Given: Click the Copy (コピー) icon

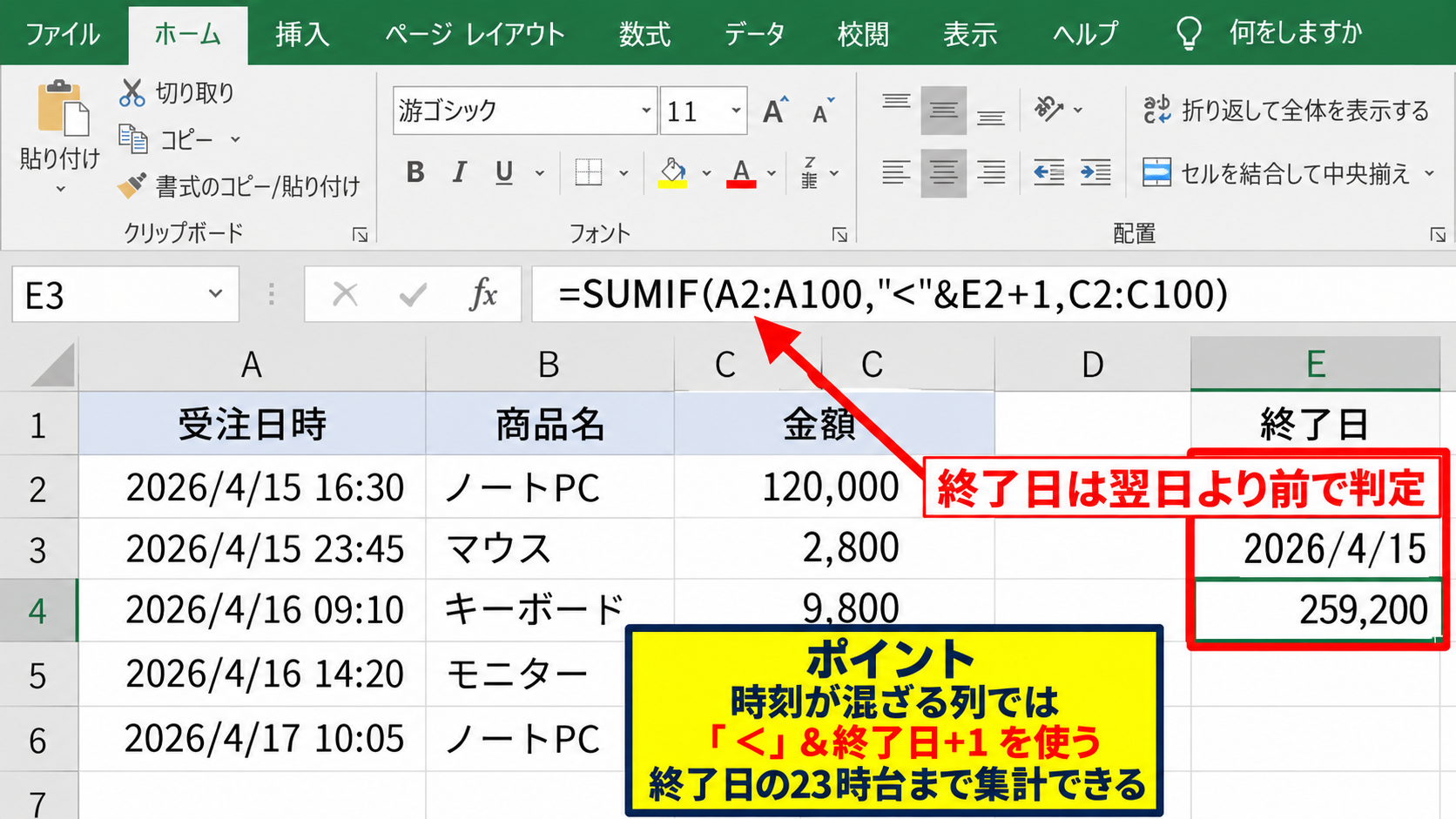Looking at the screenshot, I should (132, 138).
